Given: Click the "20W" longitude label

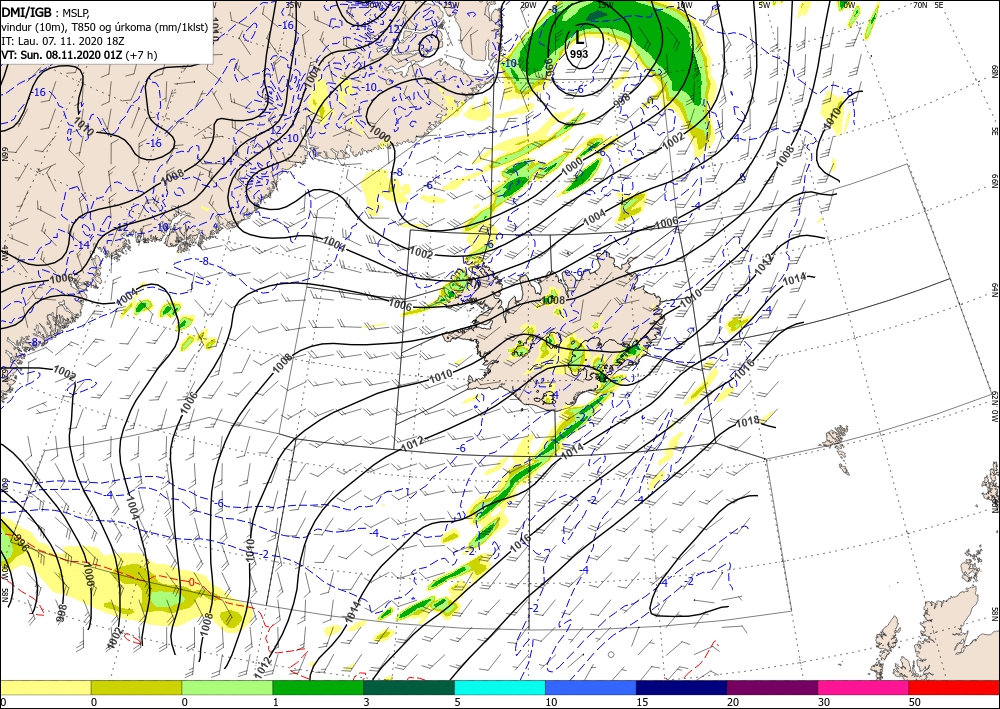Looking at the screenshot, I should point(527,4).
